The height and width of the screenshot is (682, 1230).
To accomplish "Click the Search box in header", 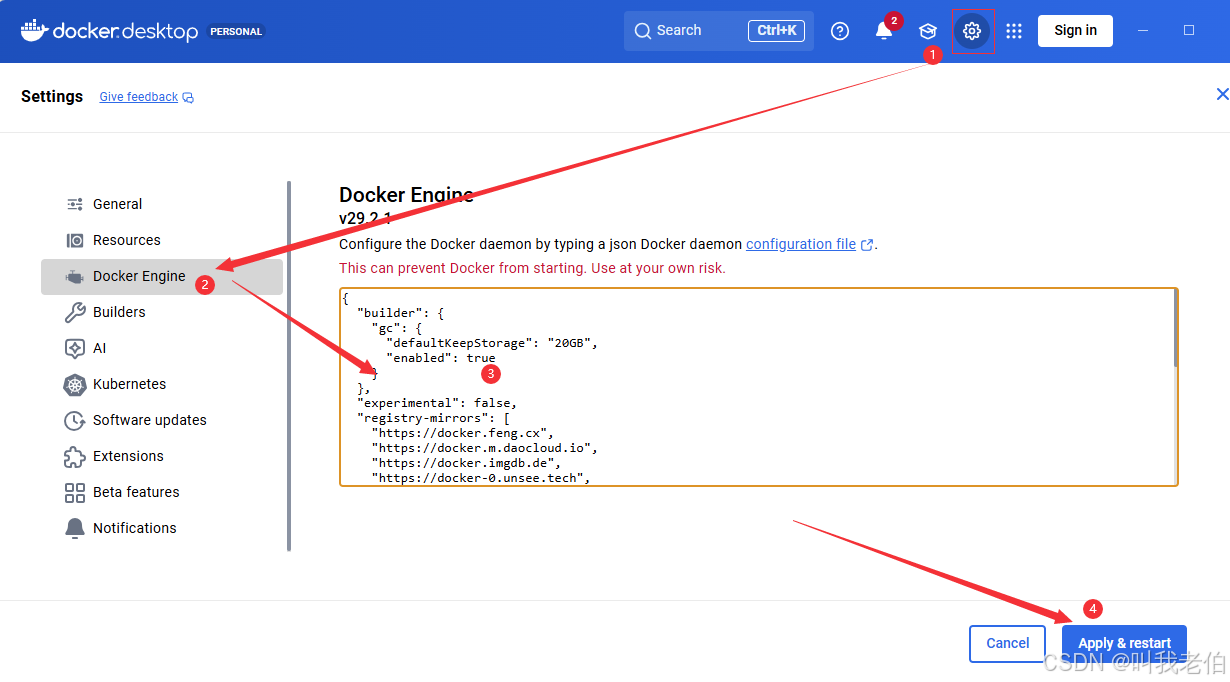I will click(x=718, y=31).
